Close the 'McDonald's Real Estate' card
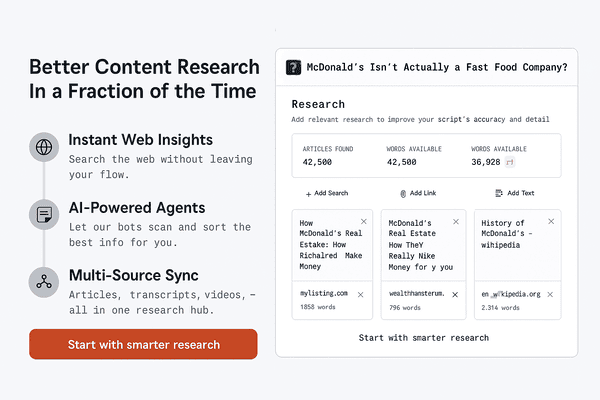The image size is (600, 400). pos(455,221)
